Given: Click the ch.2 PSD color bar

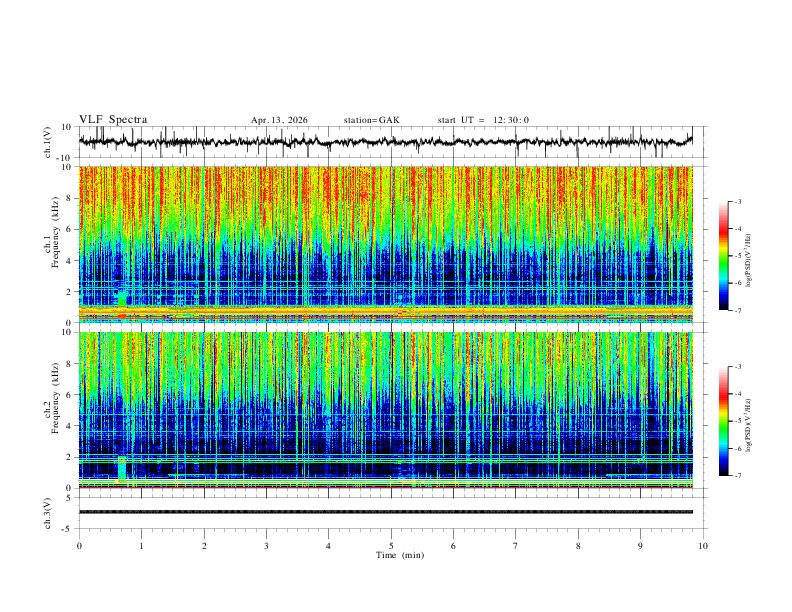Looking at the screenshot, I should [x=724, y=421].
